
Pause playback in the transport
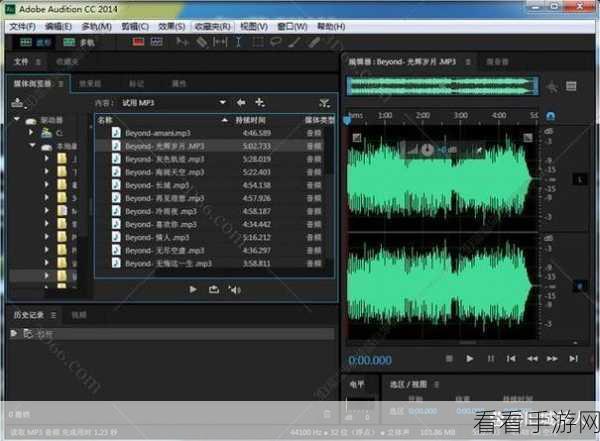pyautogui.click(x=491, y=359)
